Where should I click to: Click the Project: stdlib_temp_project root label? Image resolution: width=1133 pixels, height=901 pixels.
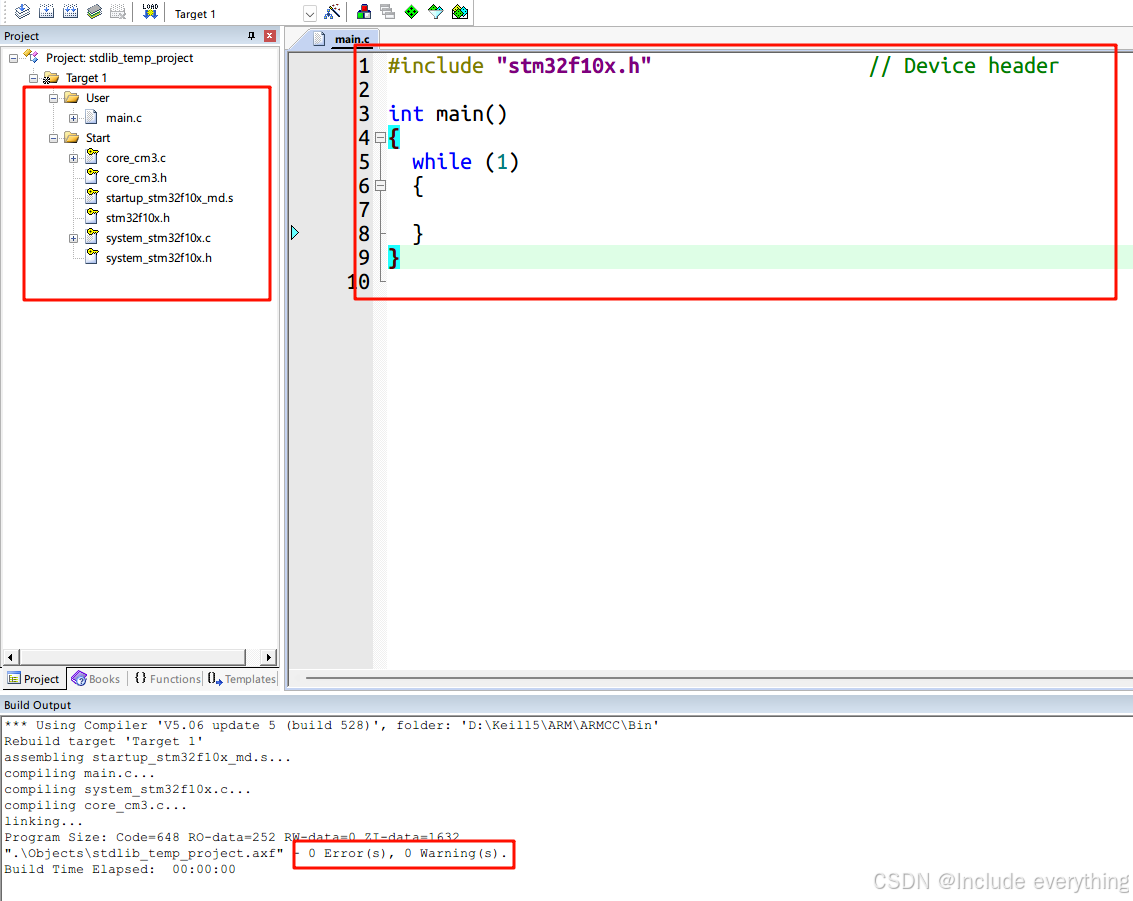[x=119, y=58]
